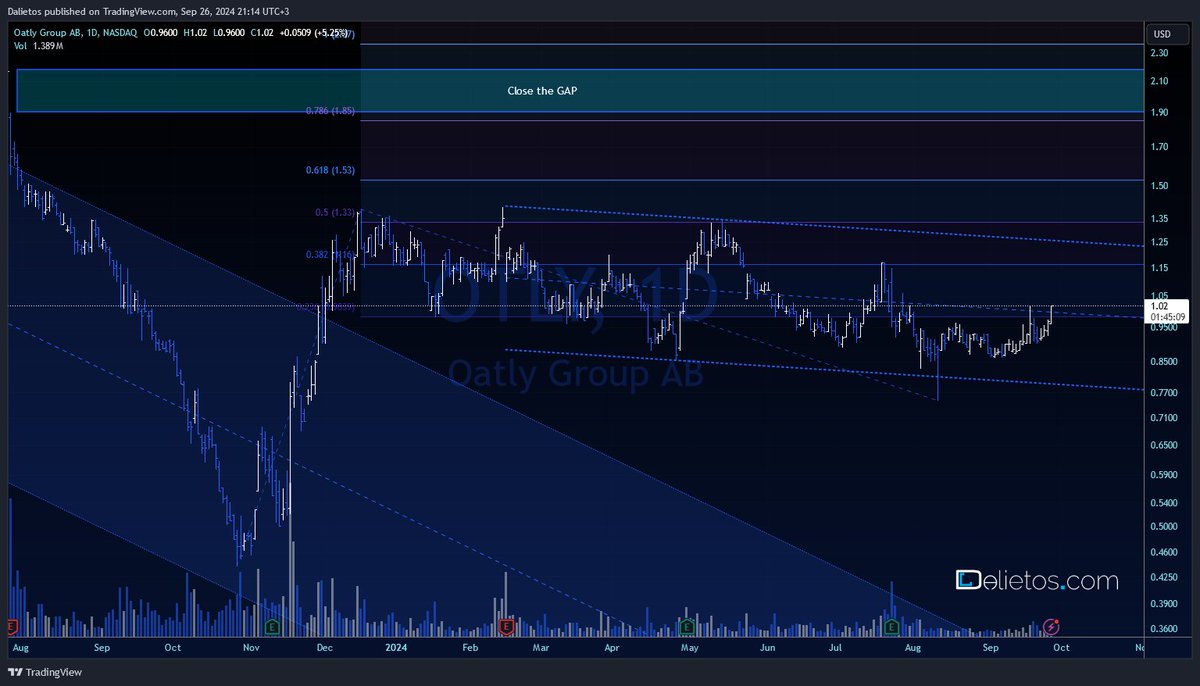Click the +0.0509 (+5.25%) change value
This screenshot has width=1200, height=686.
tap(313, 33)
